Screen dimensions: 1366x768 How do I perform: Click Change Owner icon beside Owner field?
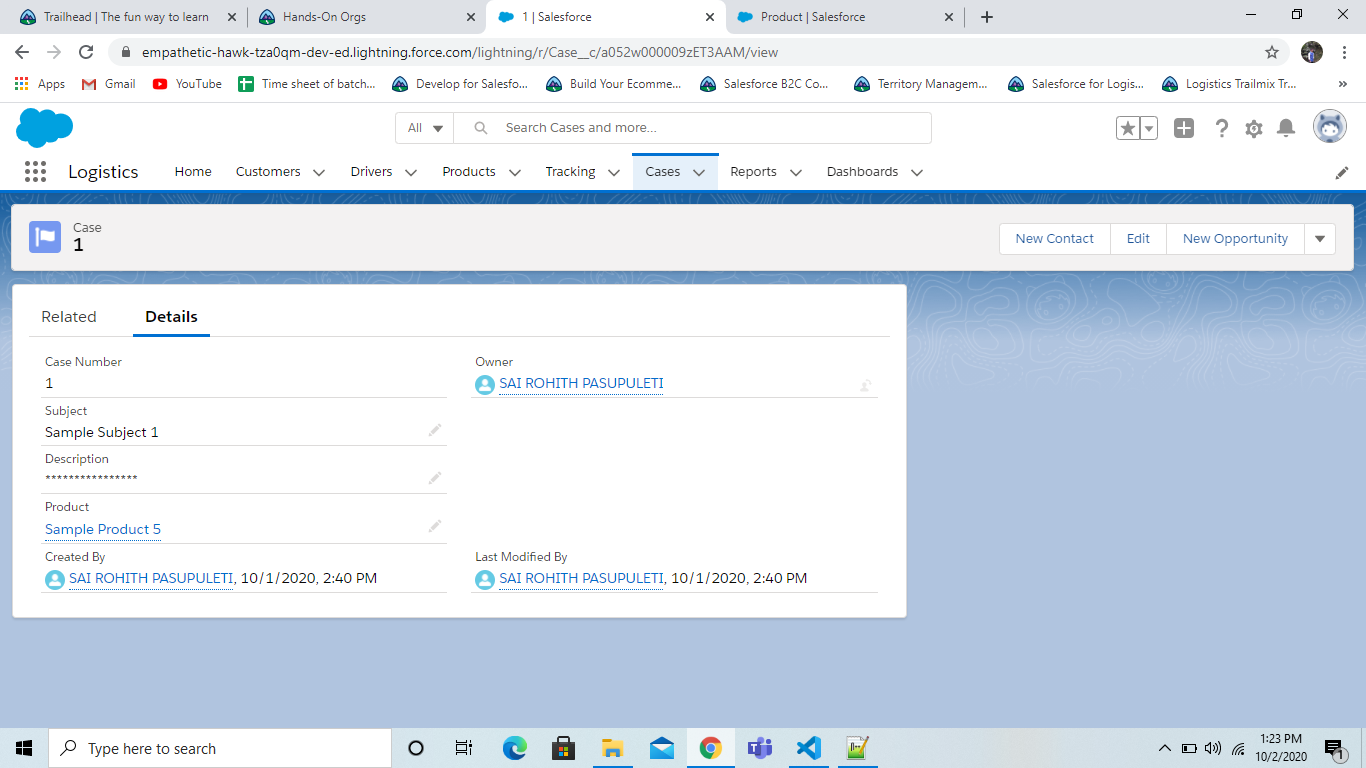[866, 385]
